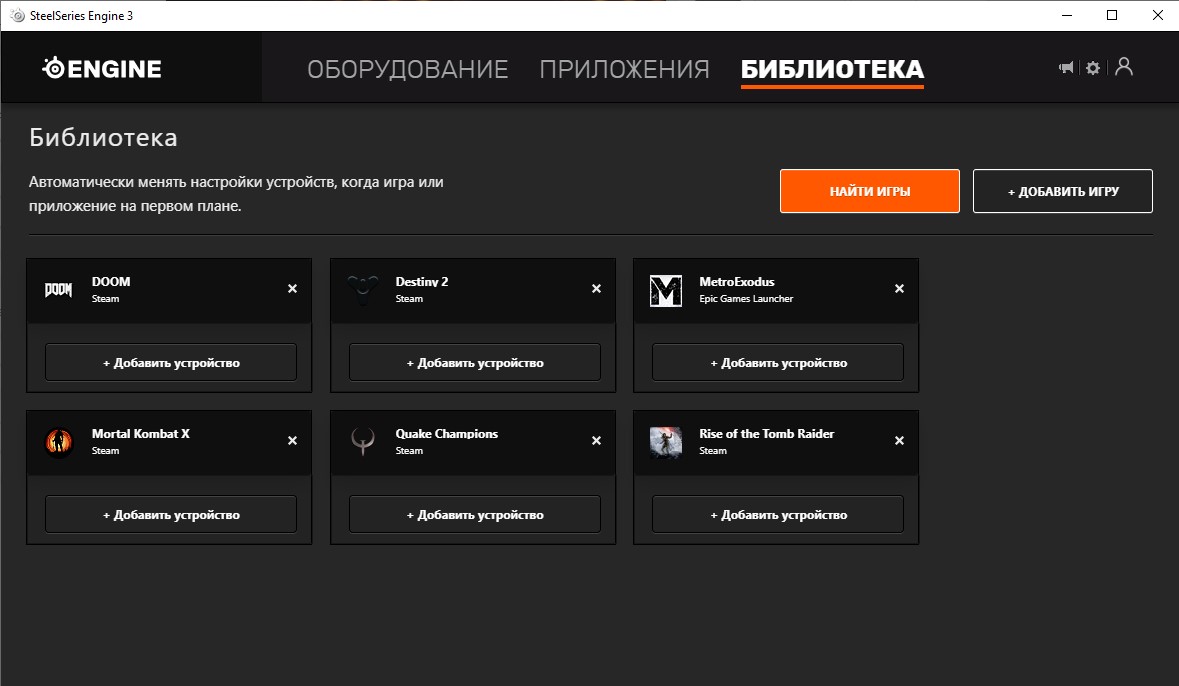The width and height of the screenshot is (1179, 686).
Task: Click the Rise of the Tomb Raider icon
Action: click(x=665, y=442)
